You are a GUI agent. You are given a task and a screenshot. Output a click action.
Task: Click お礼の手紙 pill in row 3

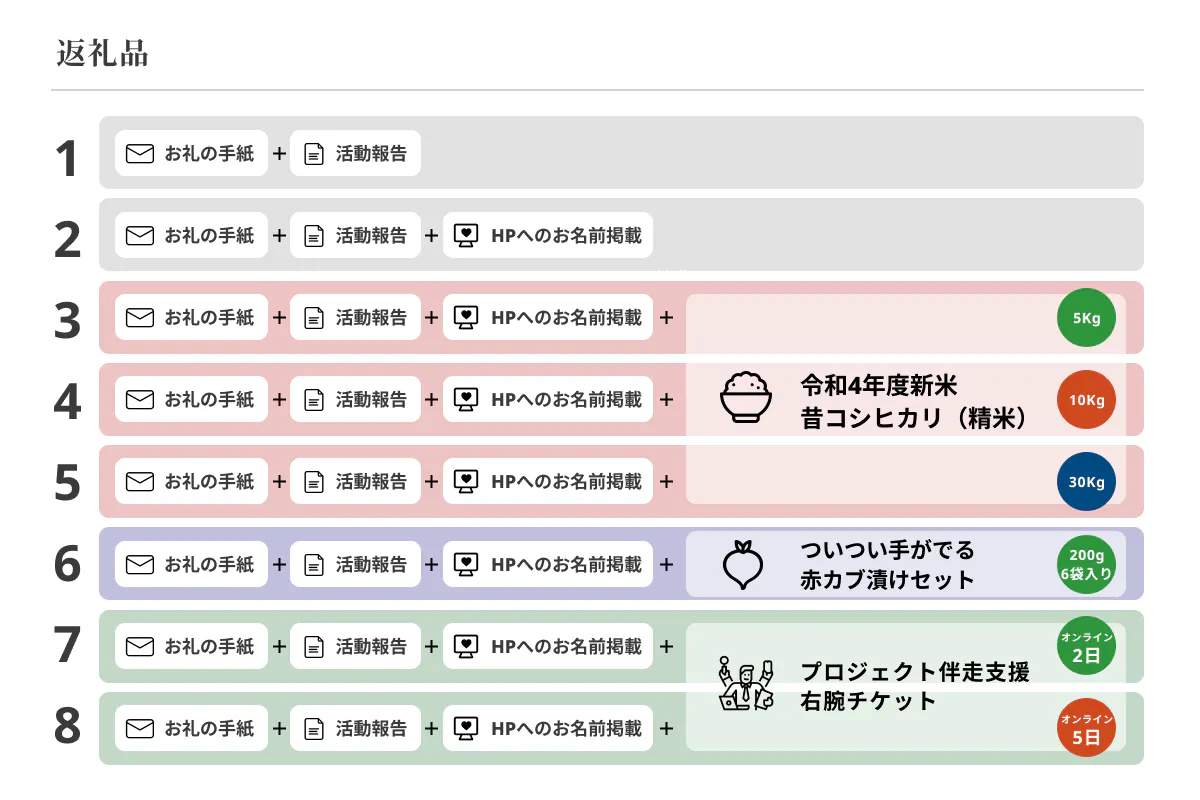191,318
